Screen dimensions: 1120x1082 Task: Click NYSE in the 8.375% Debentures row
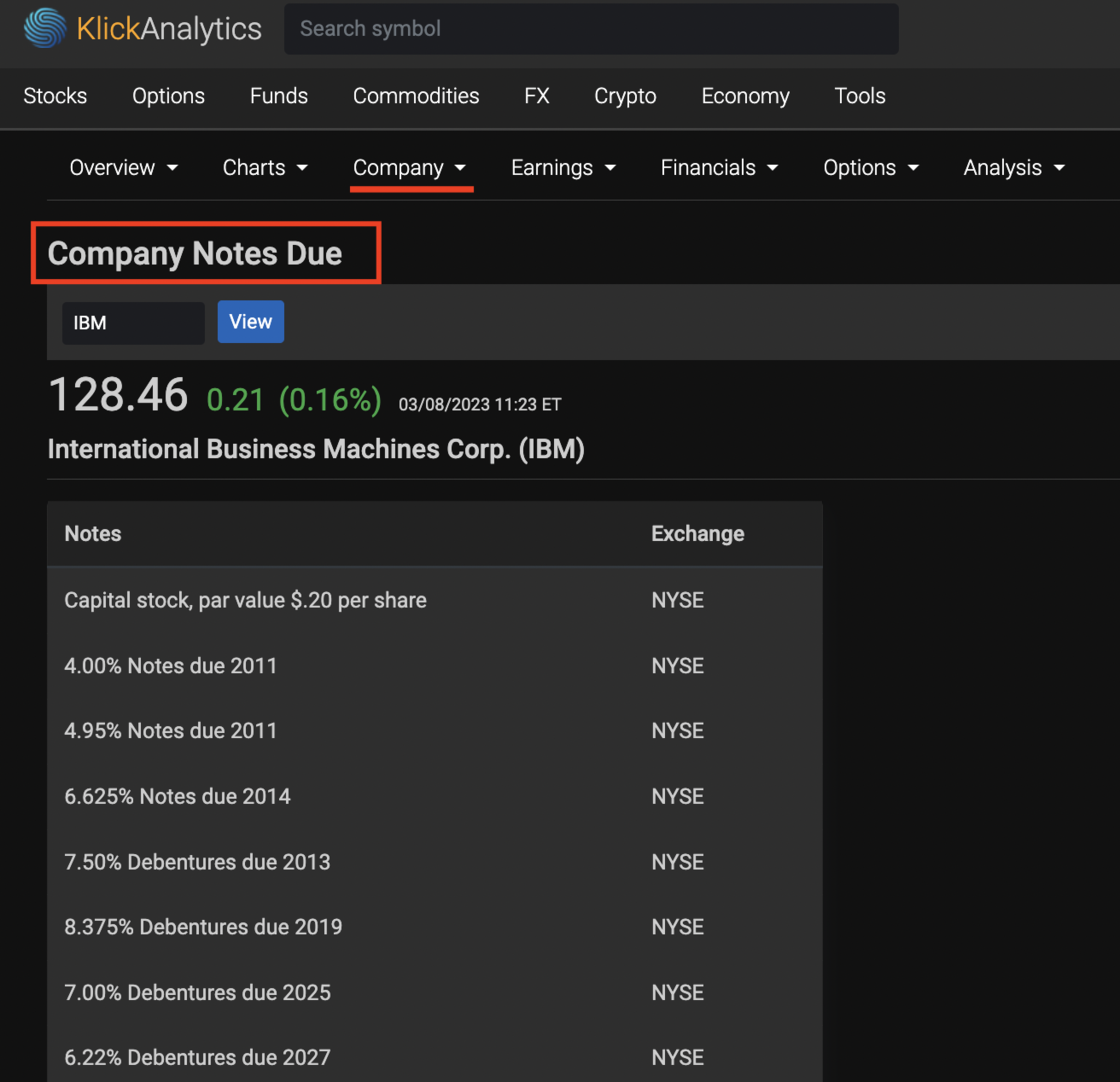pos(677,927)
